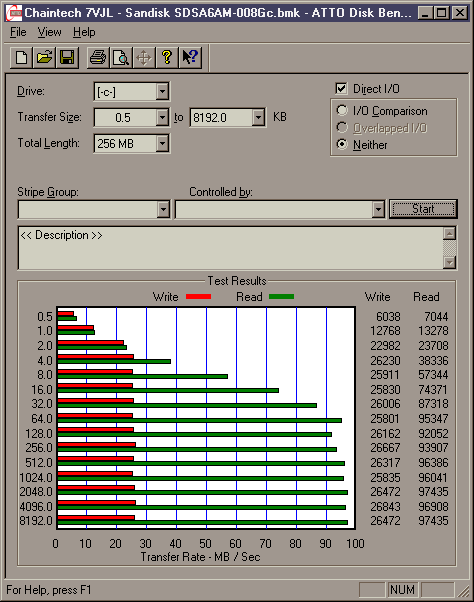Image resolution: width=474 pixels, height=602 pixels.
Task: Click the Start benchmark button
Action: point(423,209)
